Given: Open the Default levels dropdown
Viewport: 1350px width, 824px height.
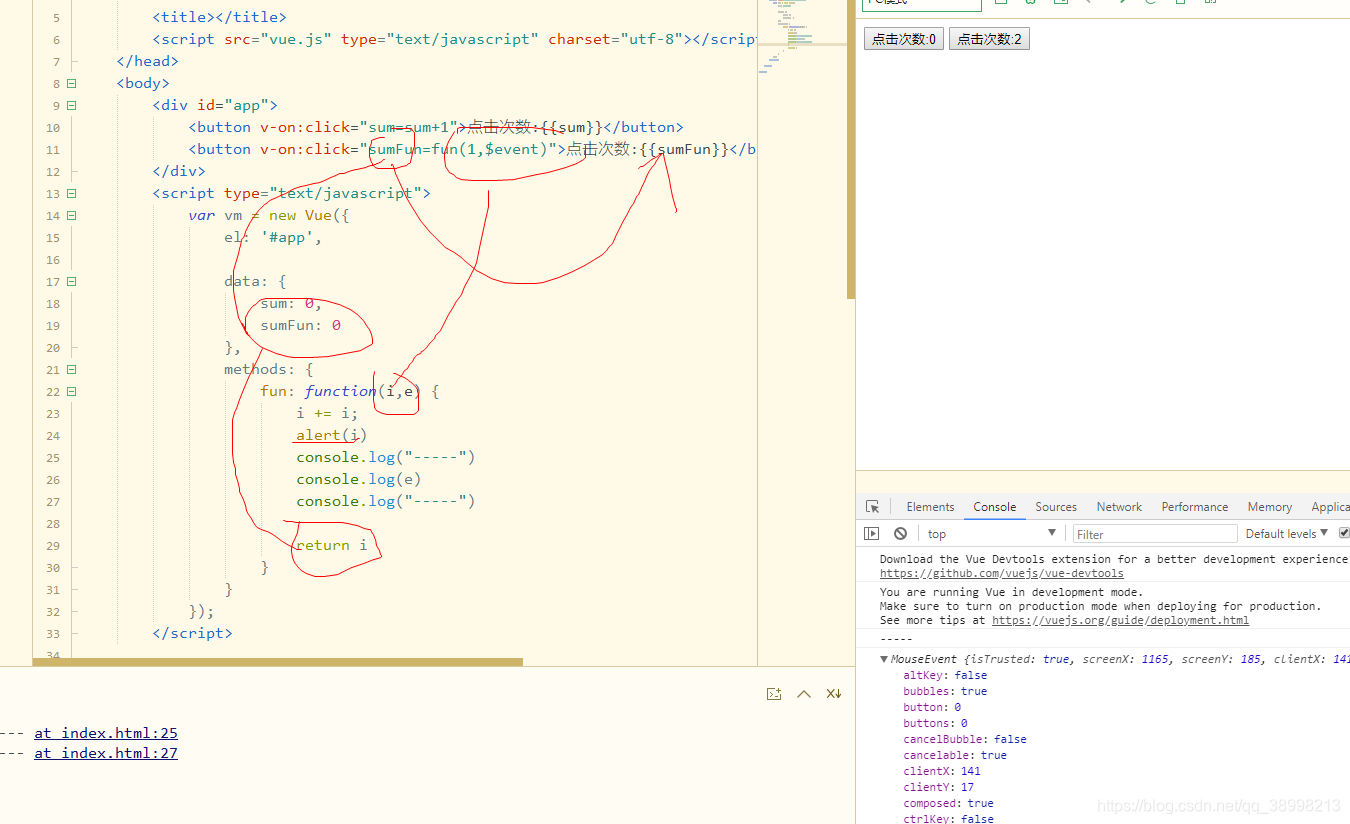Looking at the screenshot, I should 1287,534.
